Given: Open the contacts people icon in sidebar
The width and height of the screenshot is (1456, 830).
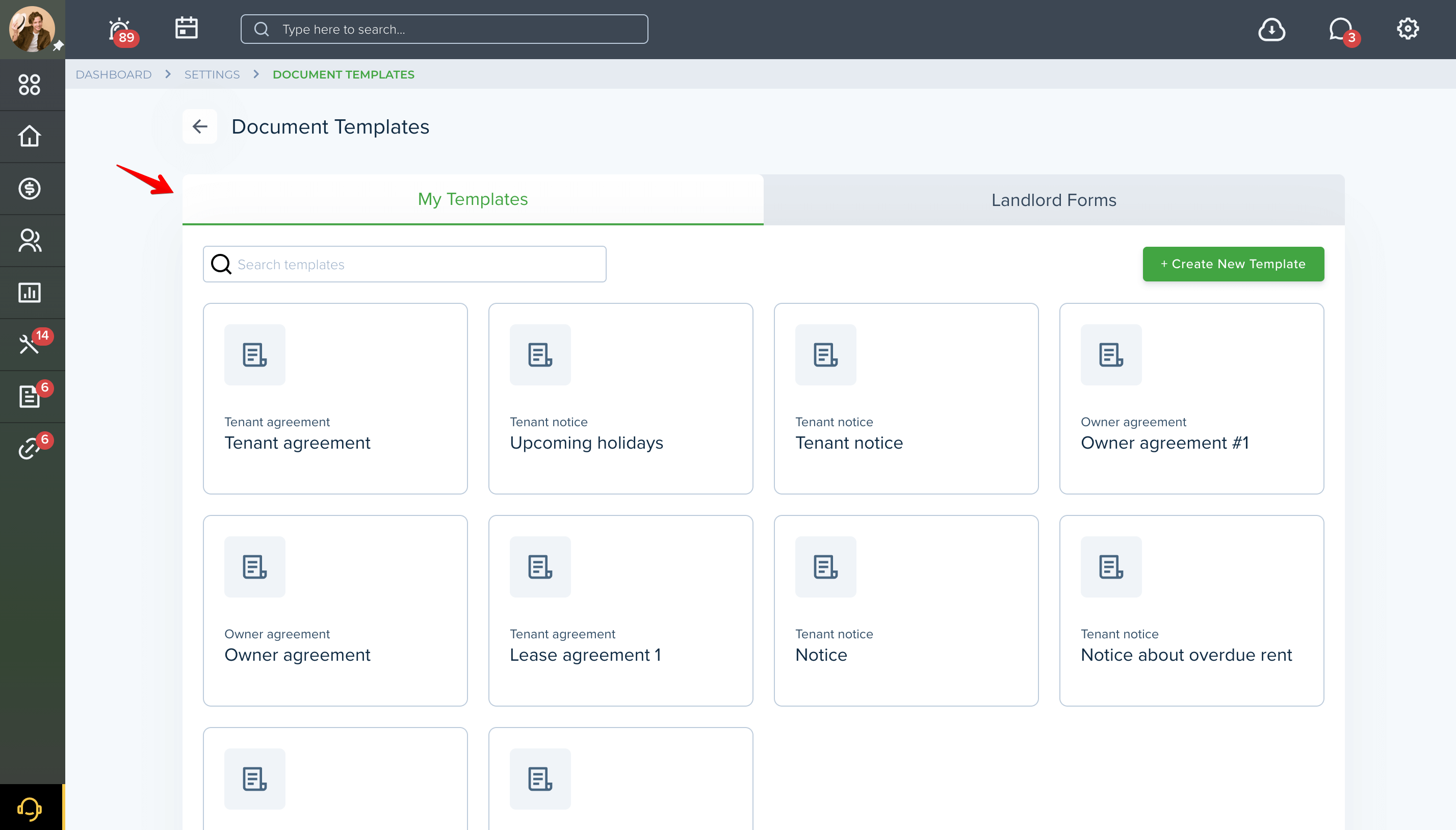Looking at the screenshot, I should click(x=30, y=241).
